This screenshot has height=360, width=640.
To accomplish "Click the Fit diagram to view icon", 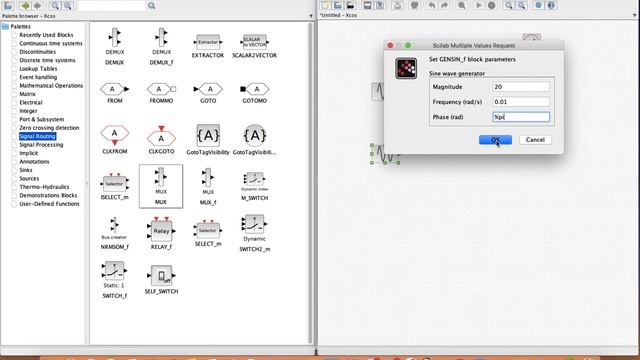I will point(462,5).
